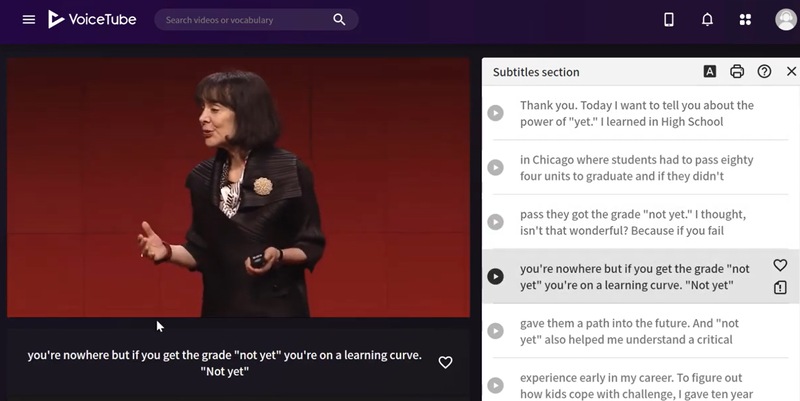Report the highlighted subtitle line issue icon
800x401 pixels.
point(780,287)
